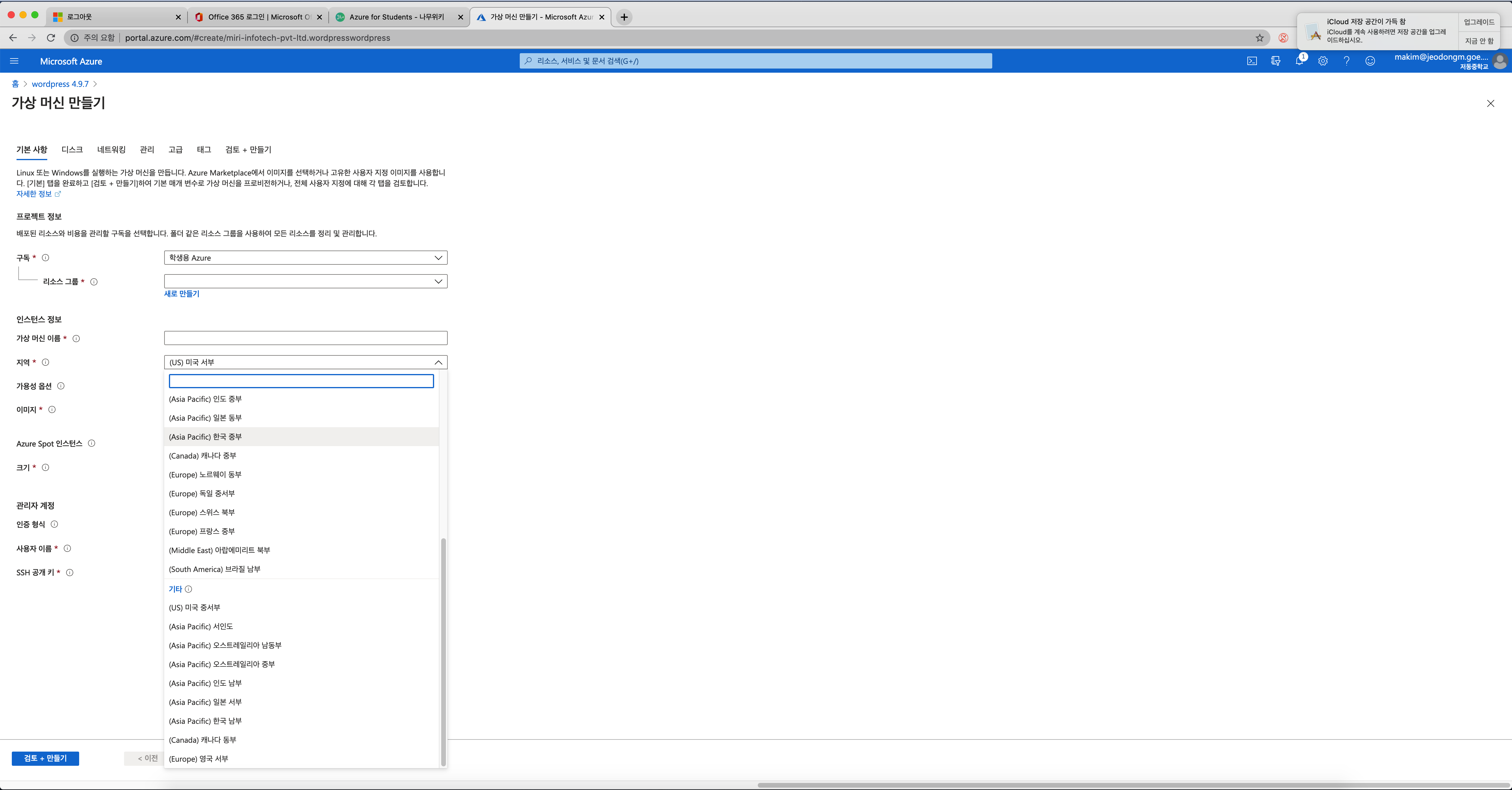Viewport: 1512px width, 790px height.
Task: Select (Asia Pacific) 한국 중부 region
Action: [206, 437]
